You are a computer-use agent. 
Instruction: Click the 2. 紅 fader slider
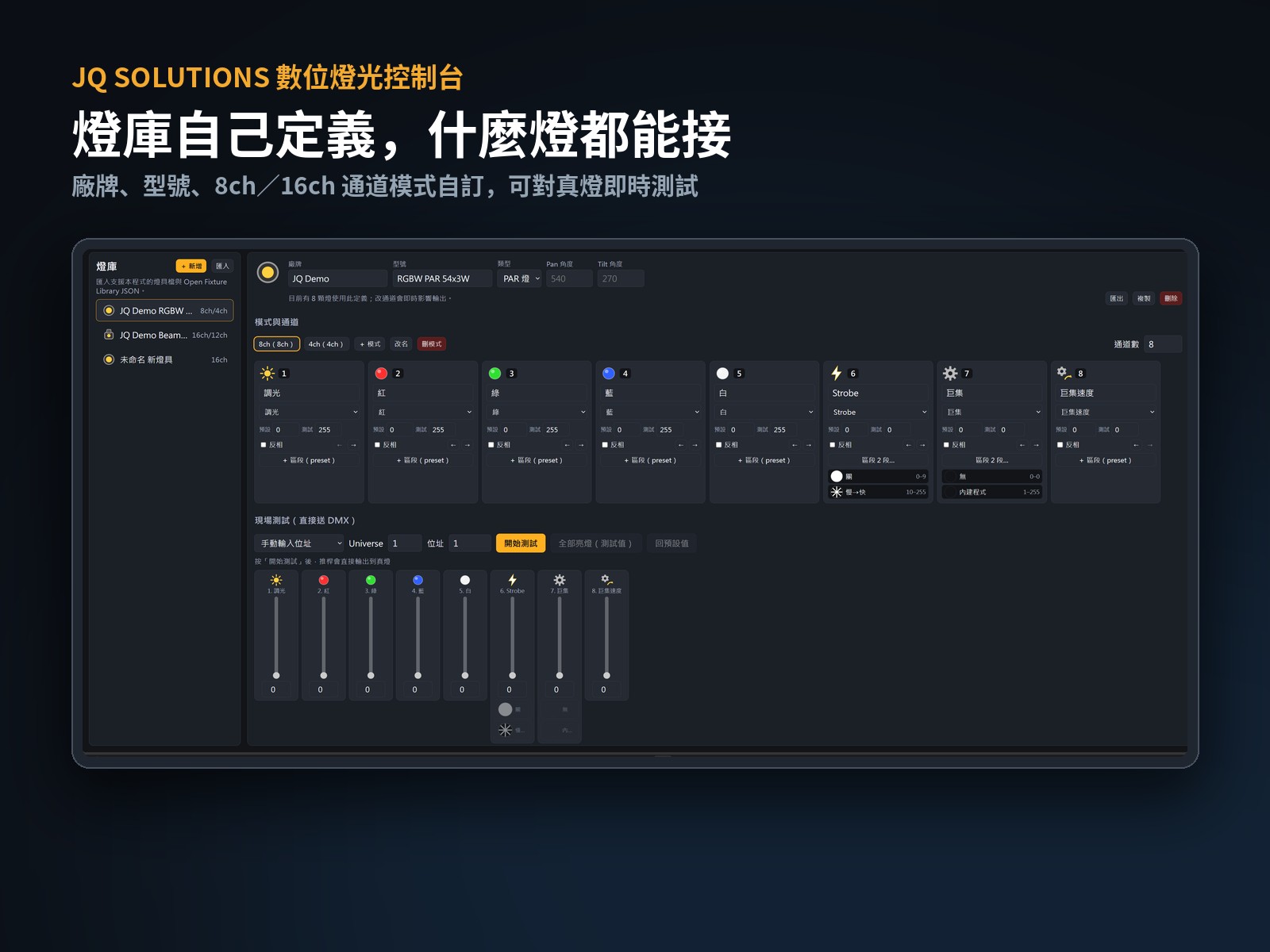(x=324, y=637)
